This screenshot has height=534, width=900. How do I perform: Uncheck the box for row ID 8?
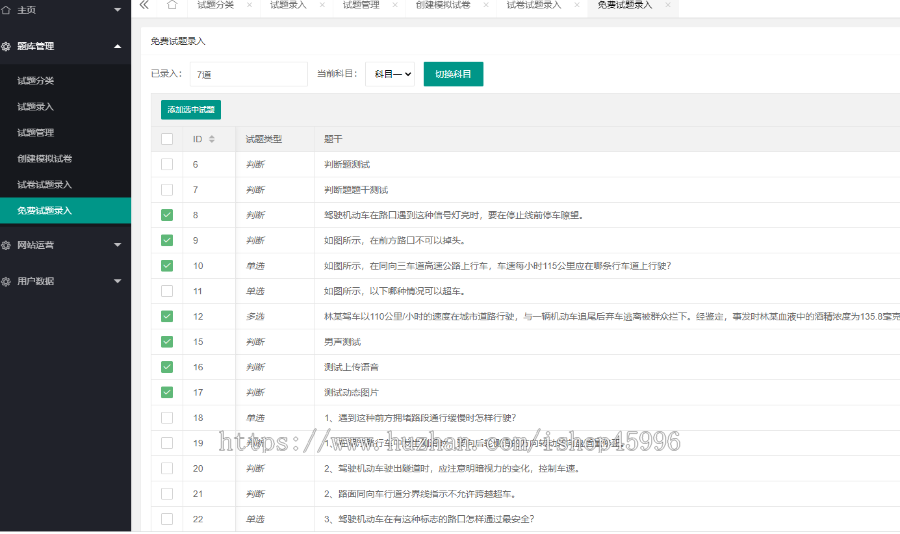(167, 215)
